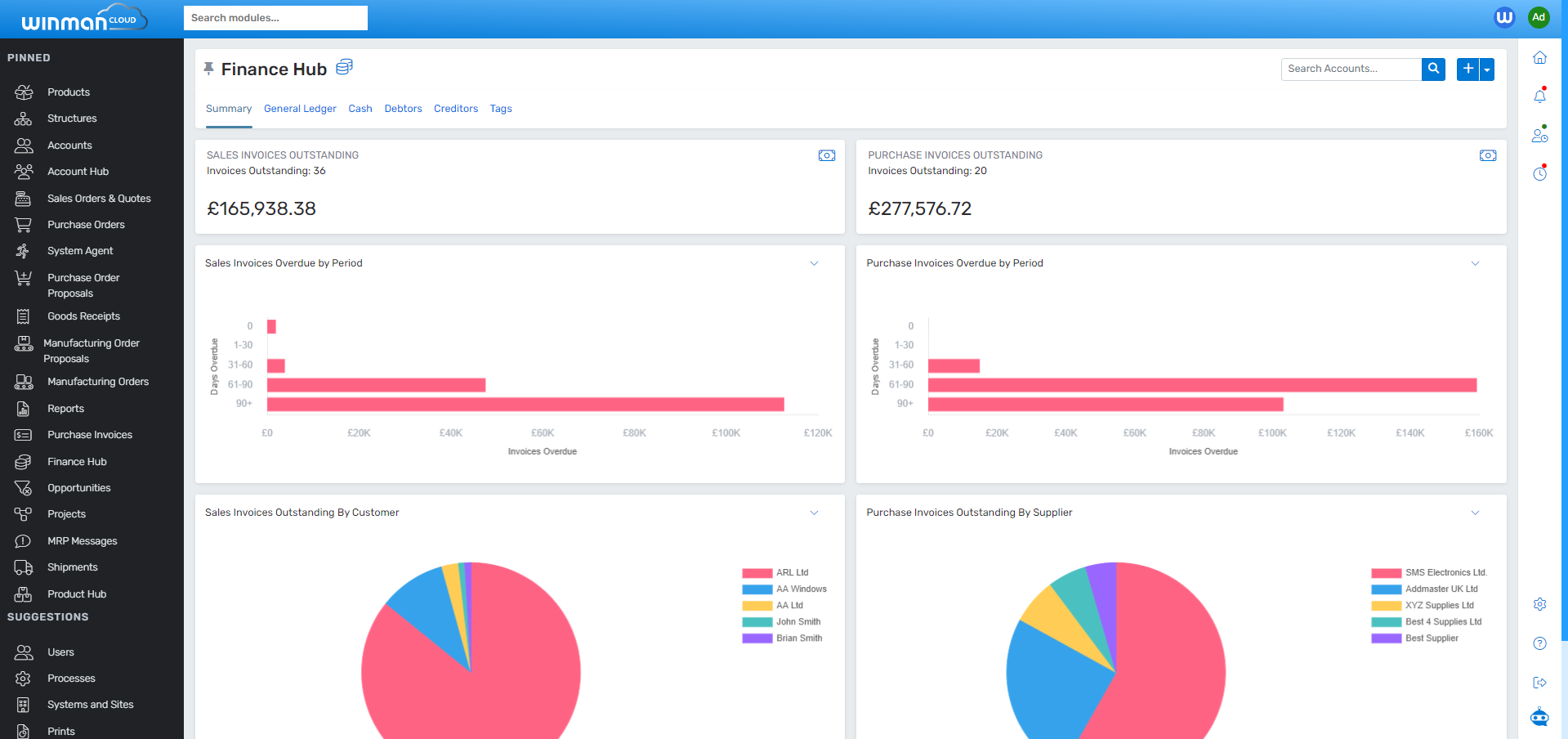
Task: Open the help question mark icon
Action: pyautogui.click(x=1539, y=643)
